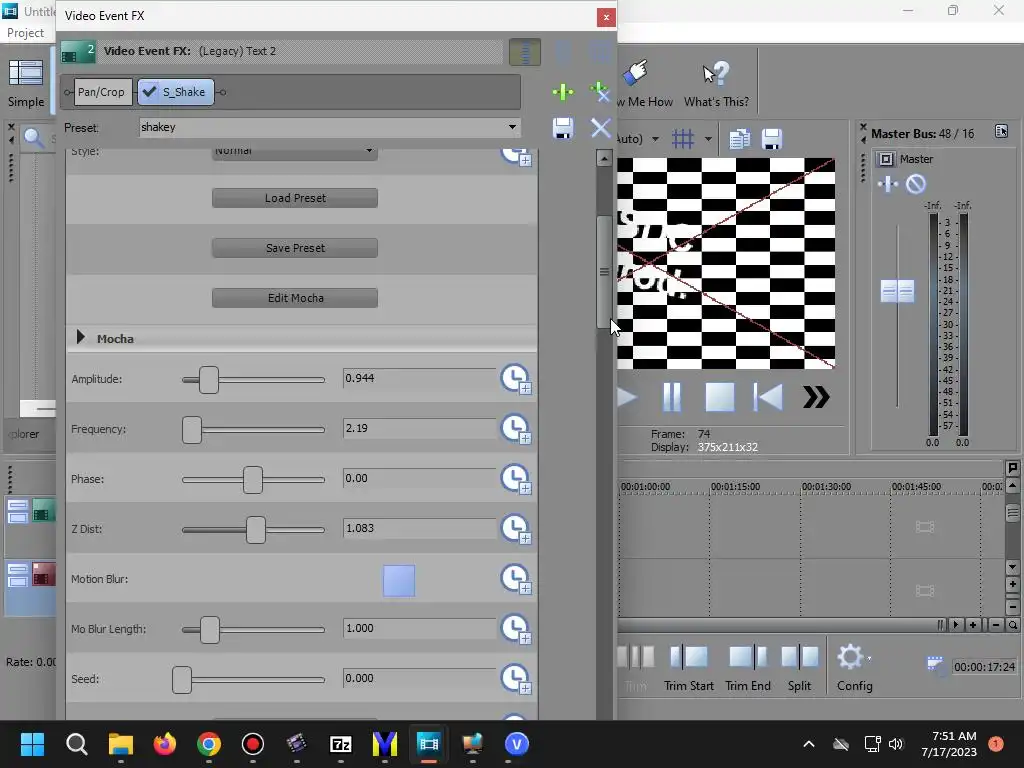Click the Edit Mocha button
This screenshot has width=1024, height=768.
tap(295, 298)
